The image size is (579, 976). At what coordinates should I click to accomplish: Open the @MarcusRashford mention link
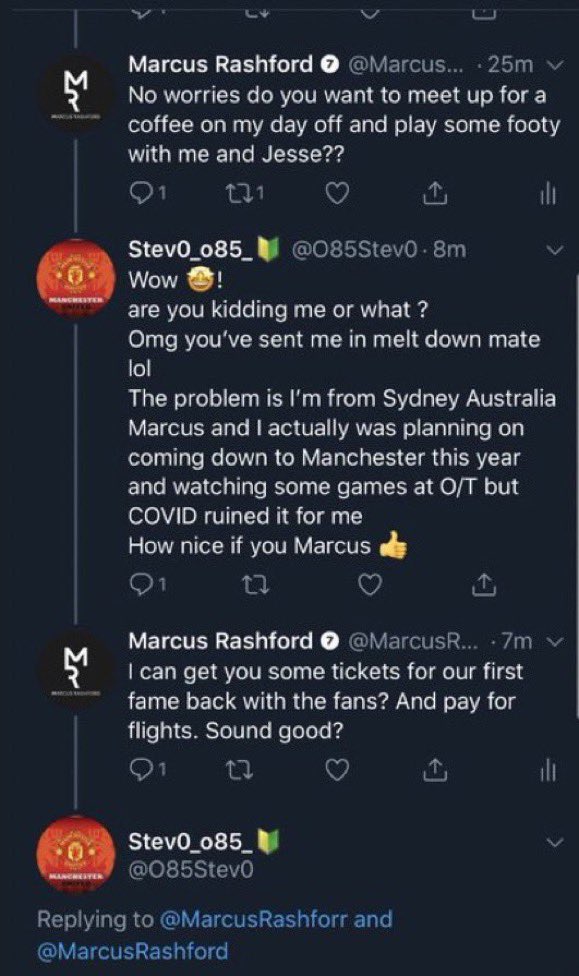coord(133,951)
